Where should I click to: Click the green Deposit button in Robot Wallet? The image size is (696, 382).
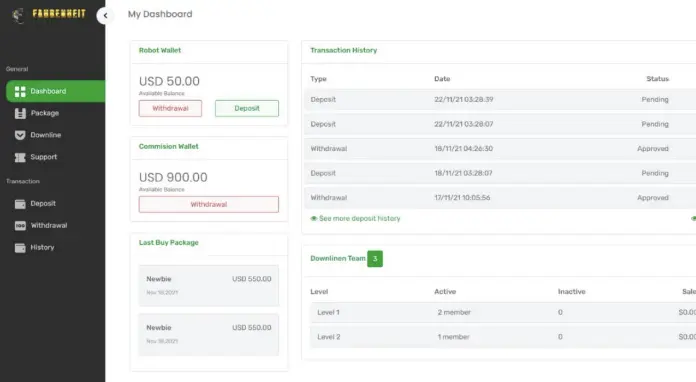[x=247, y=108]
